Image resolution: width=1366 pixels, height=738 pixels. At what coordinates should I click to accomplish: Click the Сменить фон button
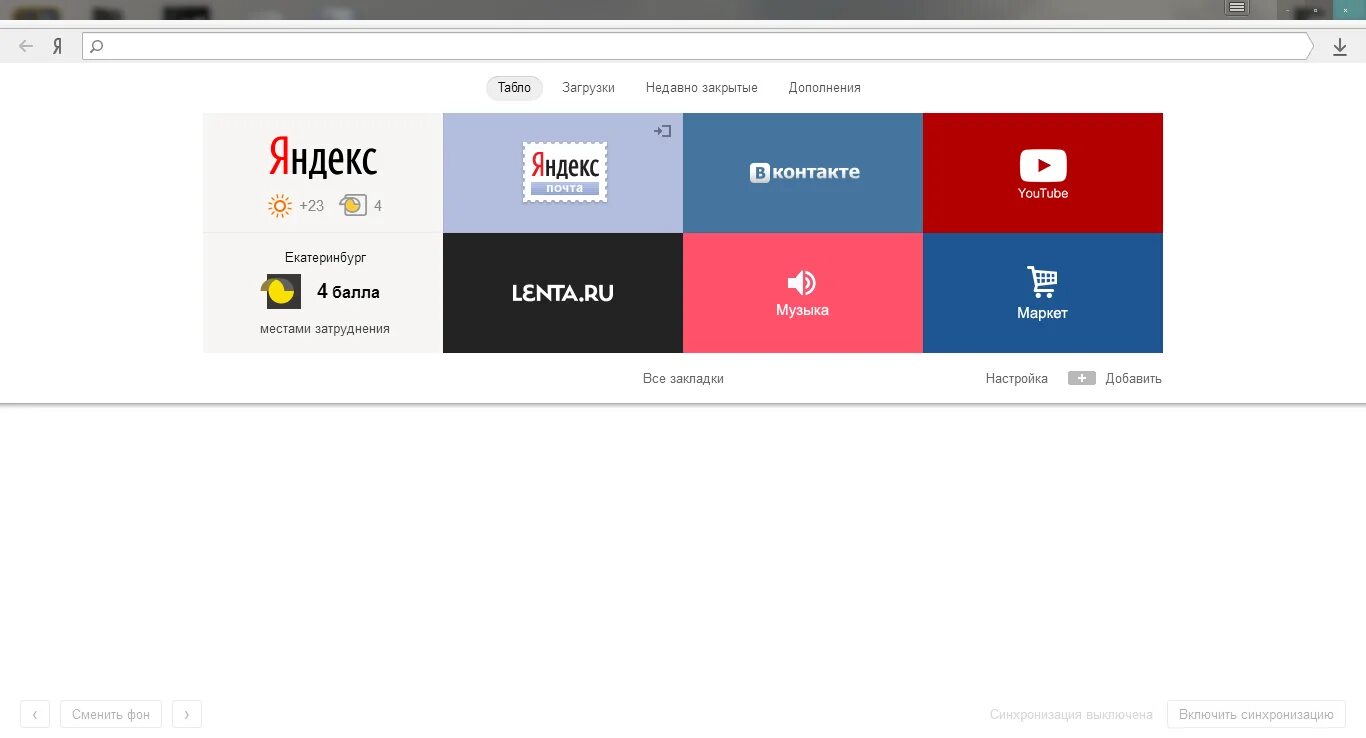coord(111,714)
